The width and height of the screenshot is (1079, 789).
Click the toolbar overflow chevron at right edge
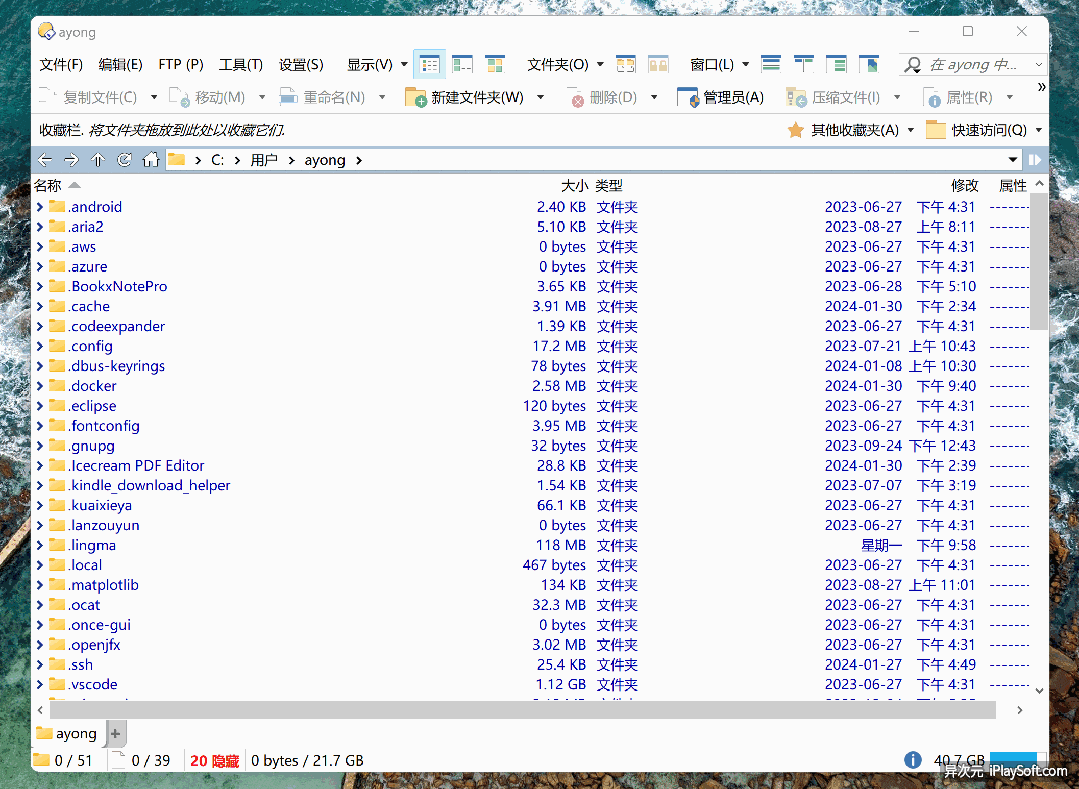pyautogui.click(x=1041, y=87)
